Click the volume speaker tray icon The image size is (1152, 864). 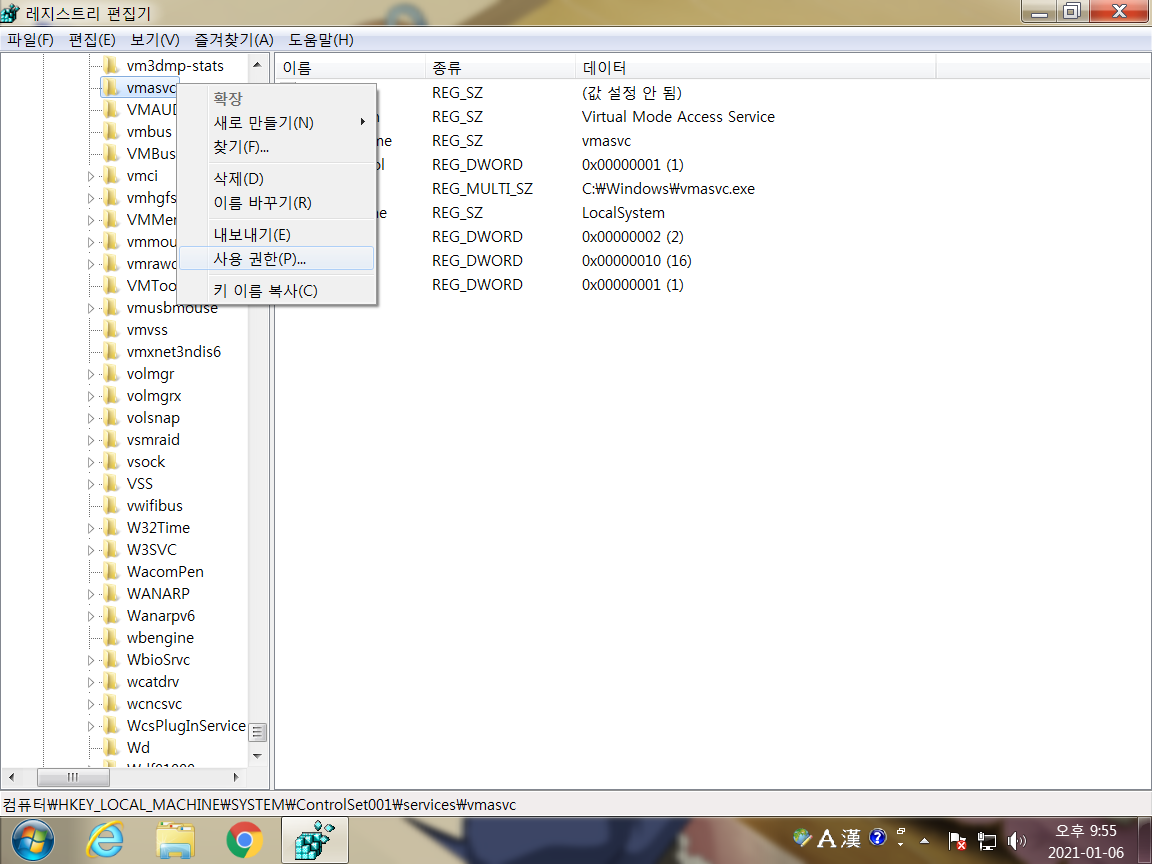click(1016, 840)
